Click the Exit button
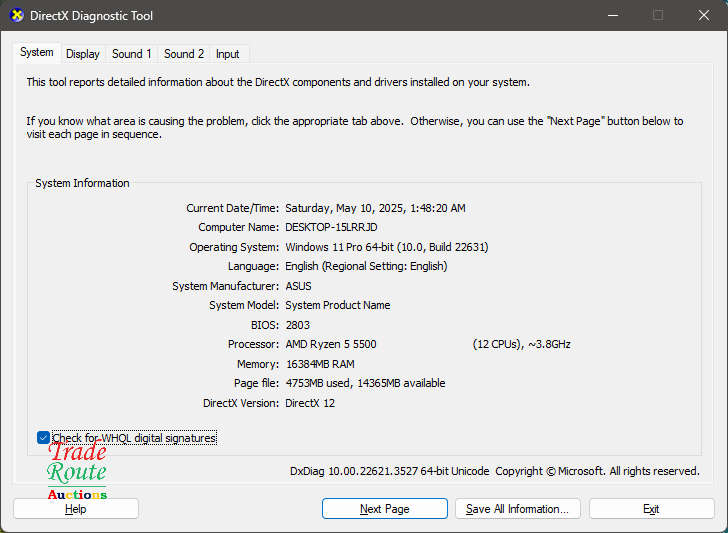The height and width of the screenshot is (533, 728). click(x=651, y=509)
